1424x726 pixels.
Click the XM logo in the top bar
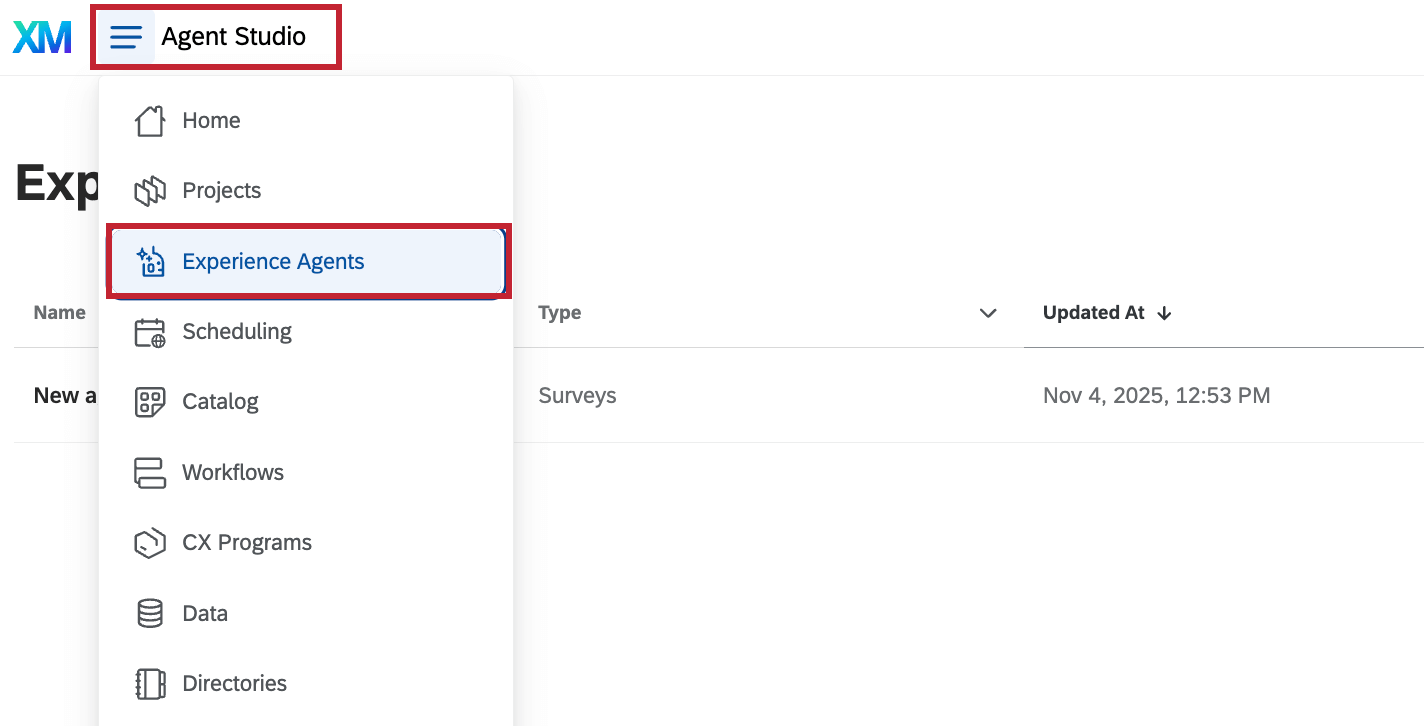click(41, 36)
